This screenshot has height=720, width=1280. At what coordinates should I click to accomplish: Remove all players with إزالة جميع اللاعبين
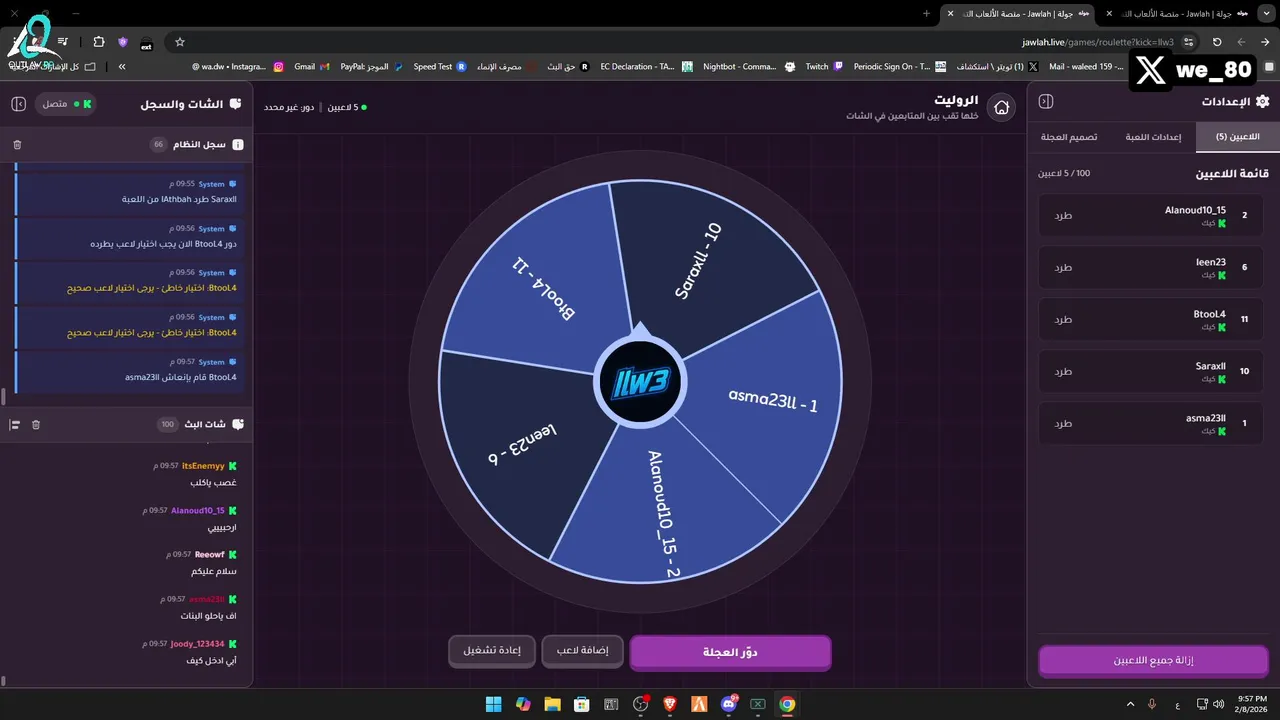click(1153, 661)
